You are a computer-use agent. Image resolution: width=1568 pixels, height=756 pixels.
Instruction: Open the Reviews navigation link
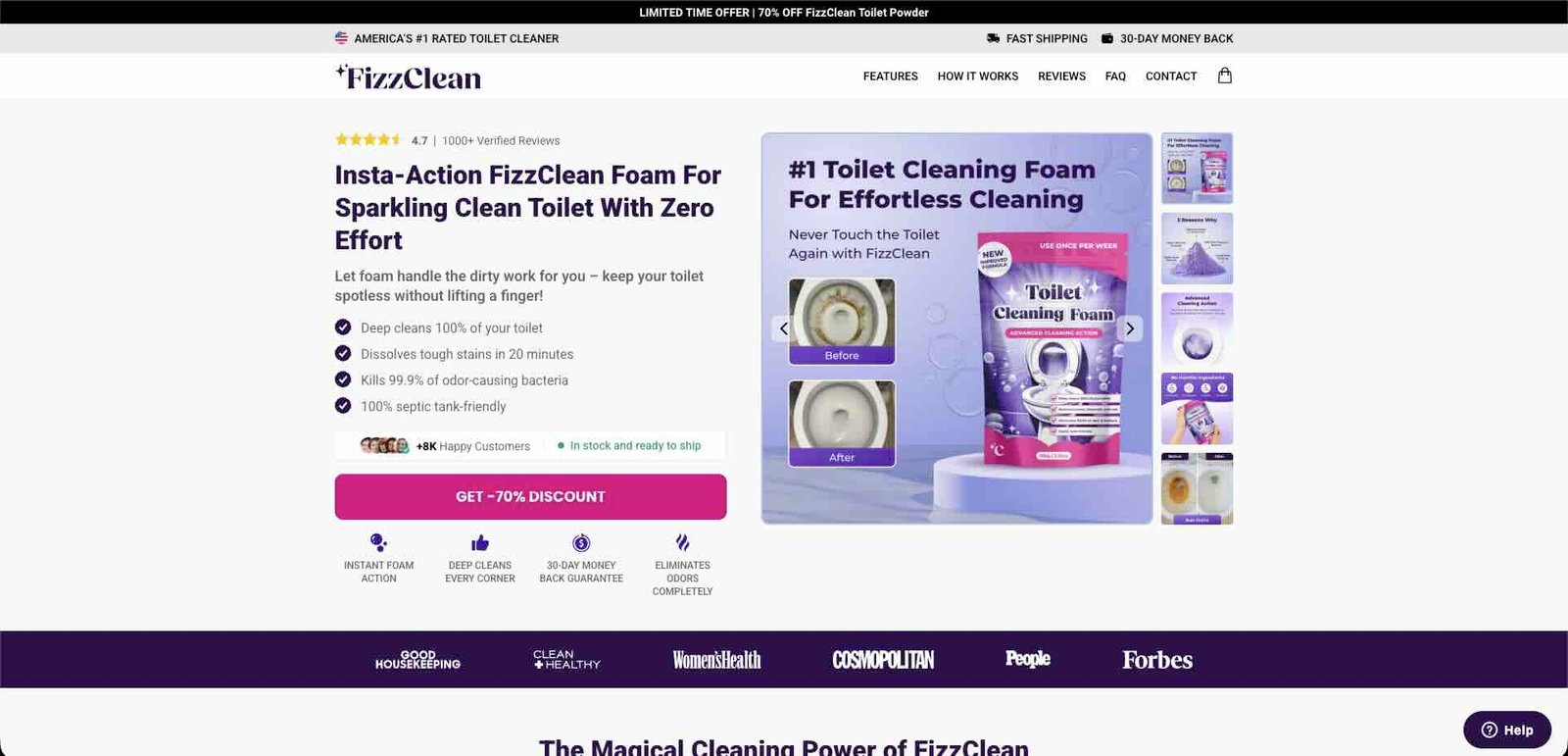click(1061, 76)
